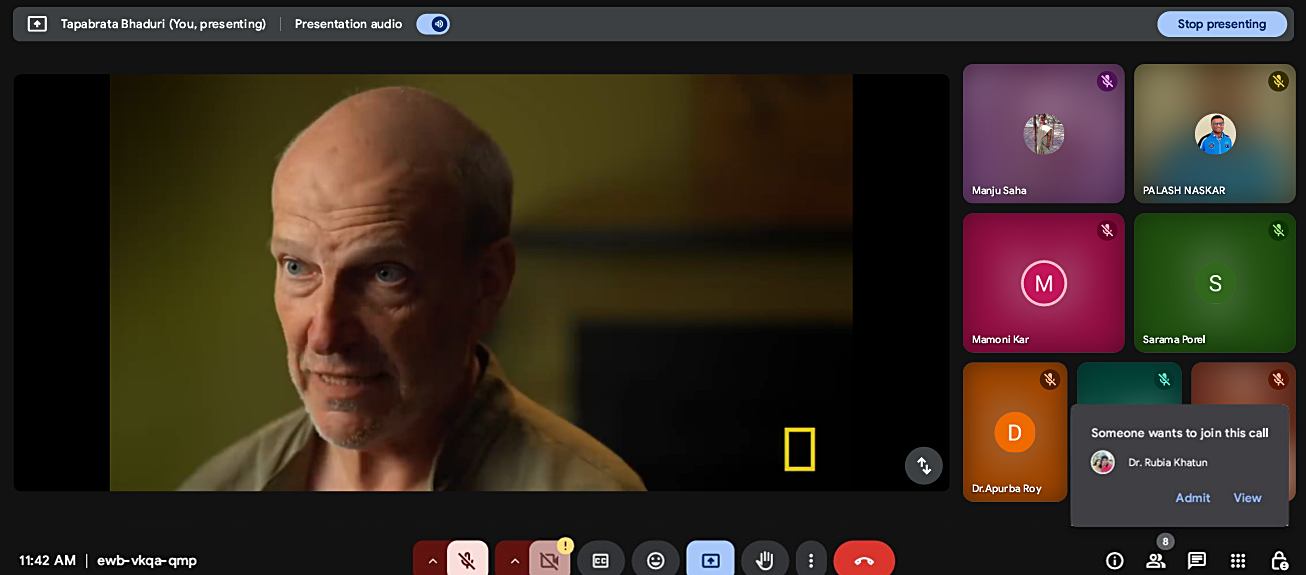
Task: Select Dr.Apurba Roy's tile
Action: [1015, 432]
